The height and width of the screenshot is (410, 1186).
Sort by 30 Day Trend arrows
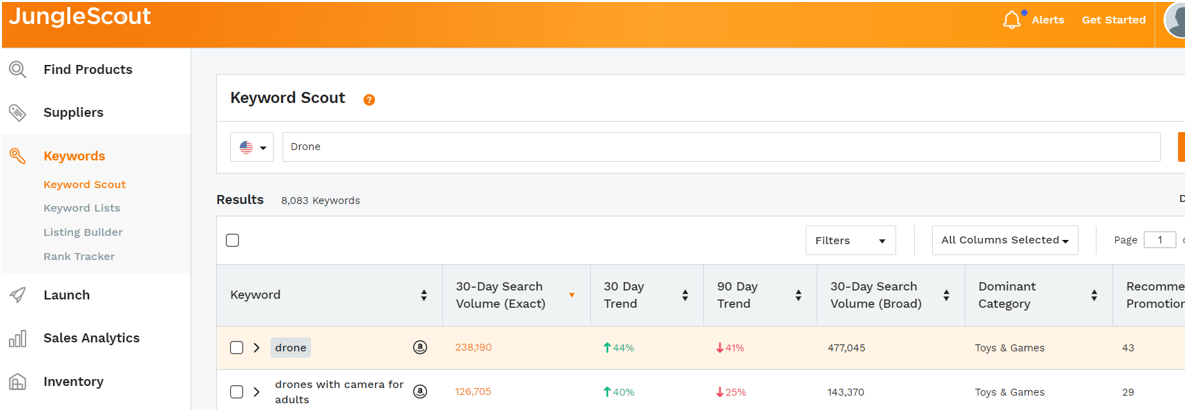tap(685, 296)
